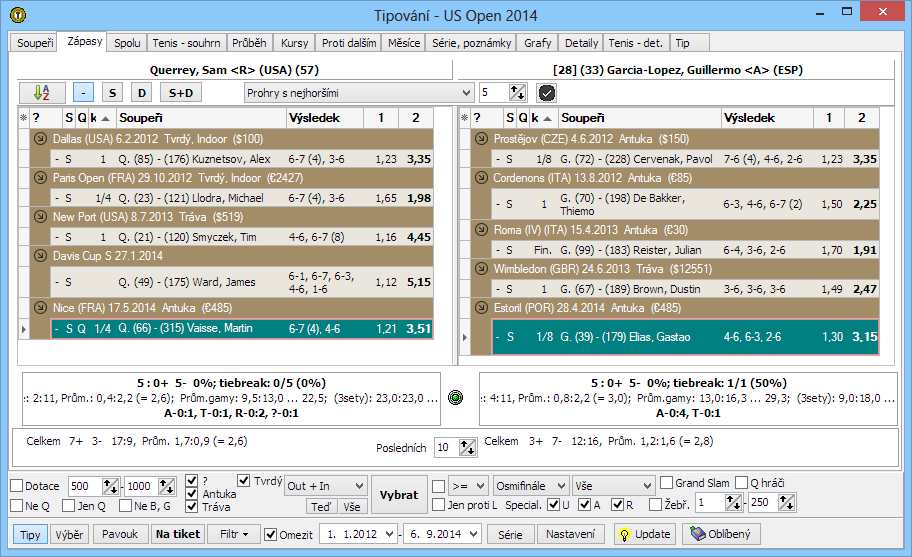
Task: Toggle the Ne B, G checkbox
Action: coord(125,506)
